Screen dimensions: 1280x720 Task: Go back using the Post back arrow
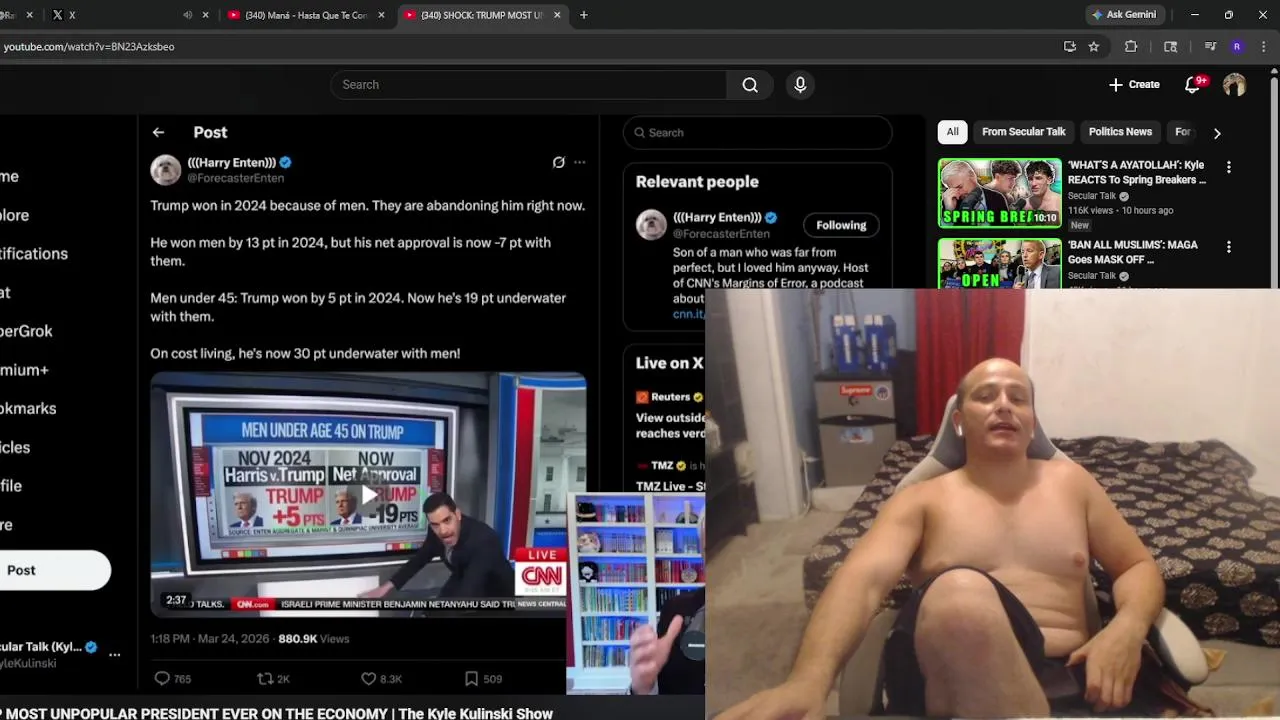click(x=158, y=132)
